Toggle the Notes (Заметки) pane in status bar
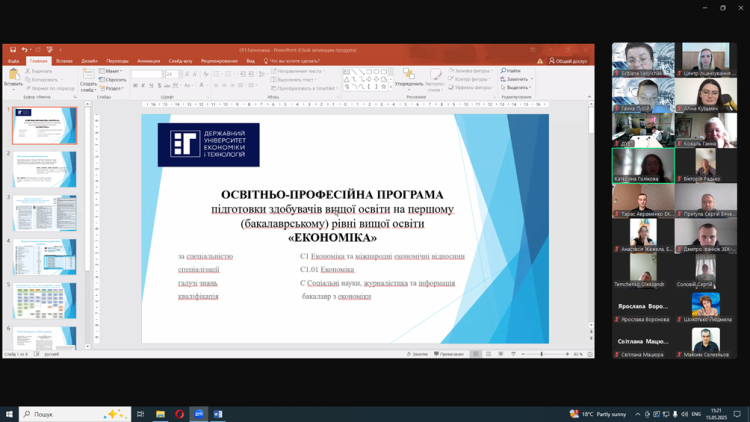 [418, 354]
